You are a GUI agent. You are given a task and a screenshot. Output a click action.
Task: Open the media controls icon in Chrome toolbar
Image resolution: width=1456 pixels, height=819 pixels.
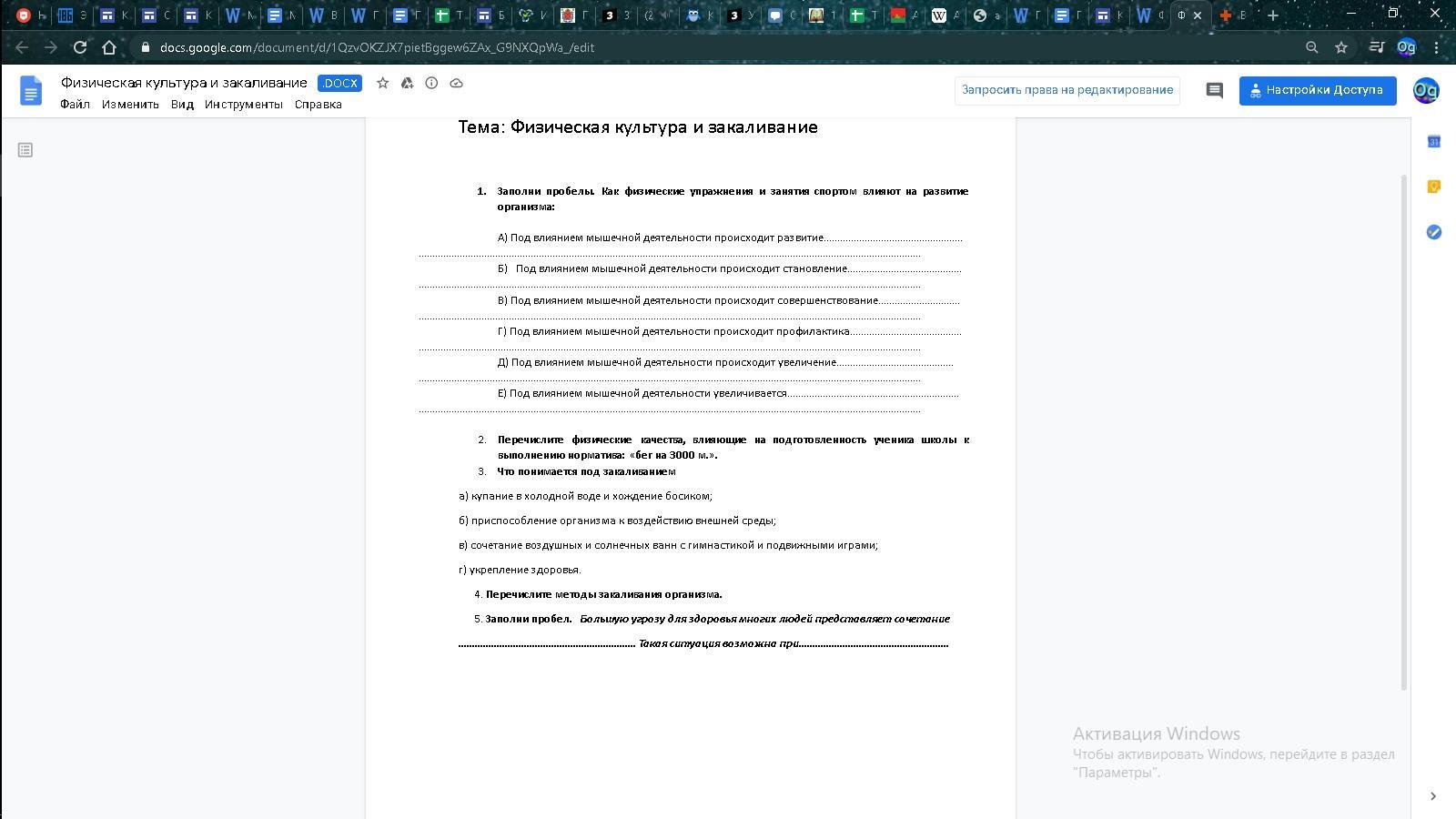coord(1378,47)
